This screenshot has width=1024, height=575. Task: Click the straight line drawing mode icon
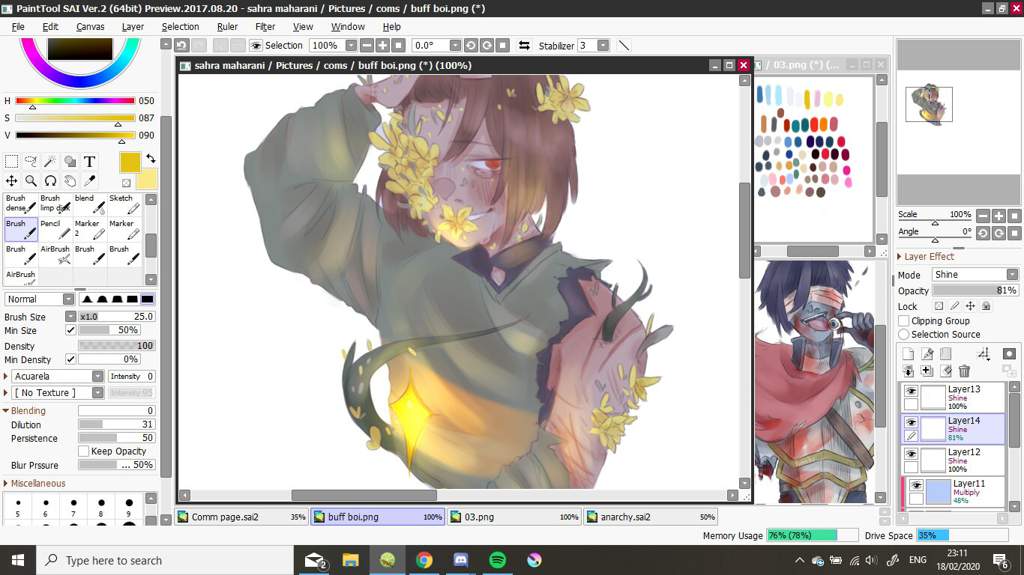click(x=624, y=45)
